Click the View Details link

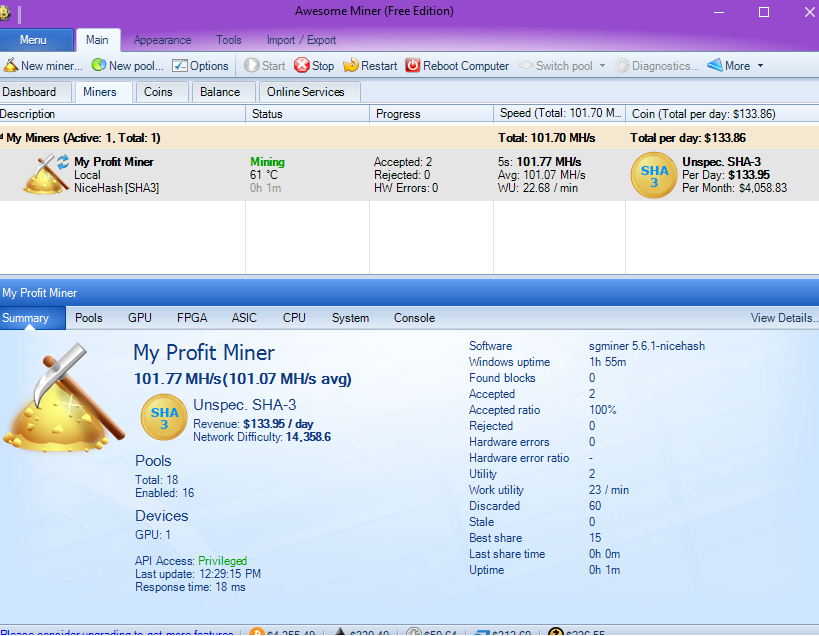[x=783, y=318]
